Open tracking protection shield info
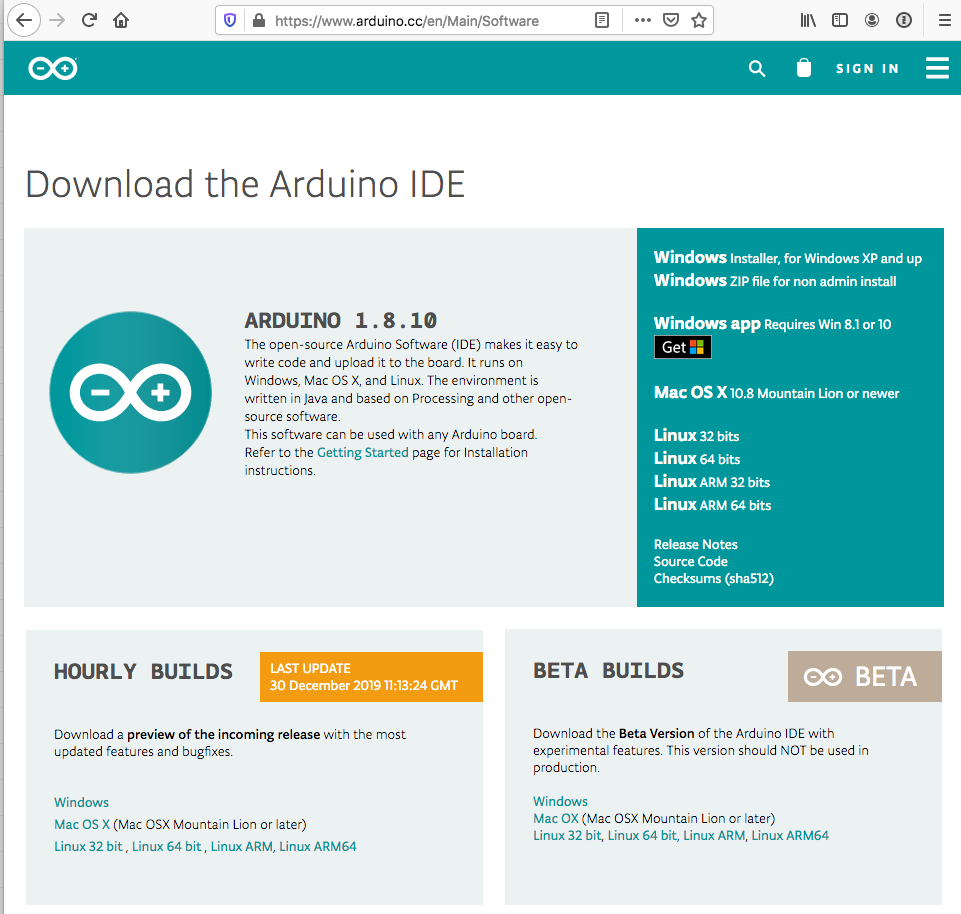Image resolution: width=961 pixels, height=914 pixels. click(230, 21)
